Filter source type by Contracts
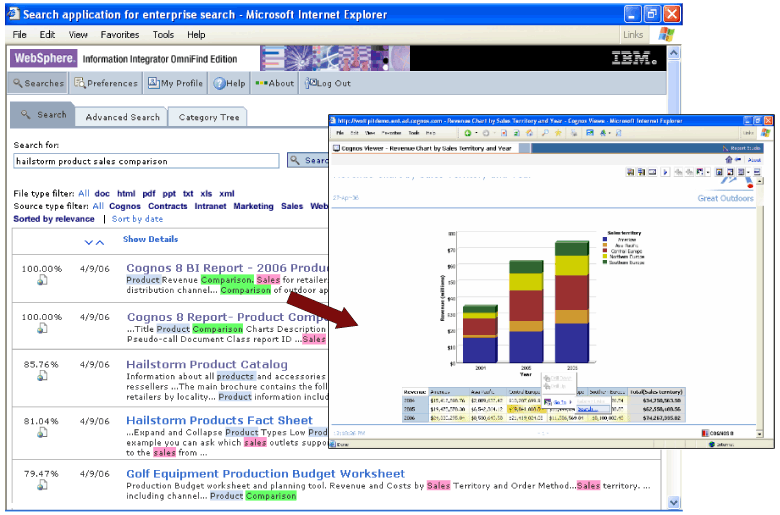The image size is (780, 515). 168,206
